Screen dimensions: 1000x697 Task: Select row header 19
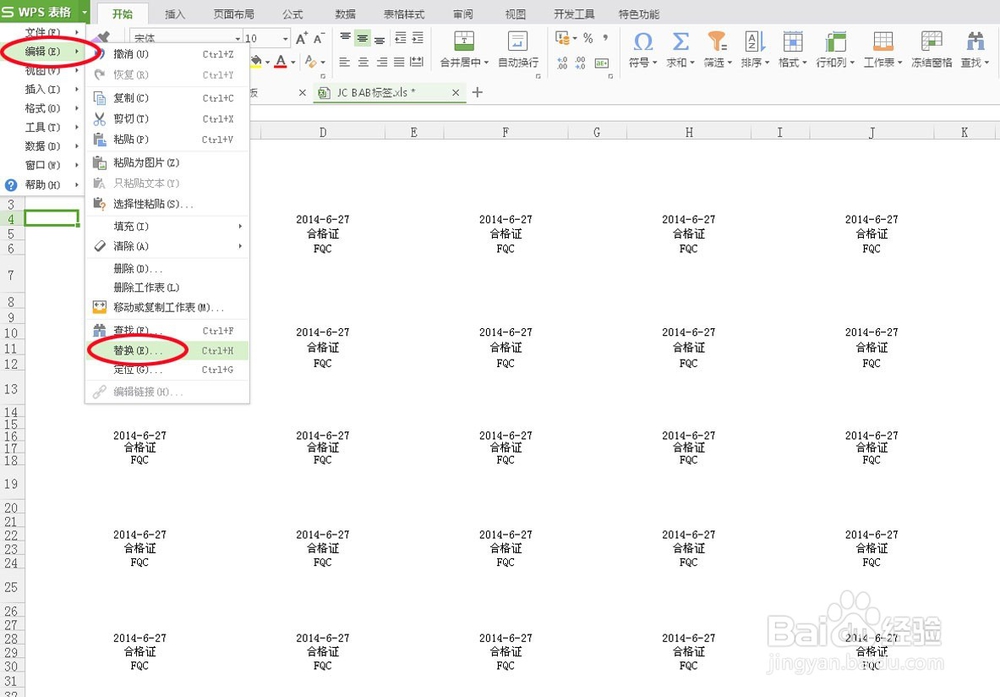(x=11, y=484)
